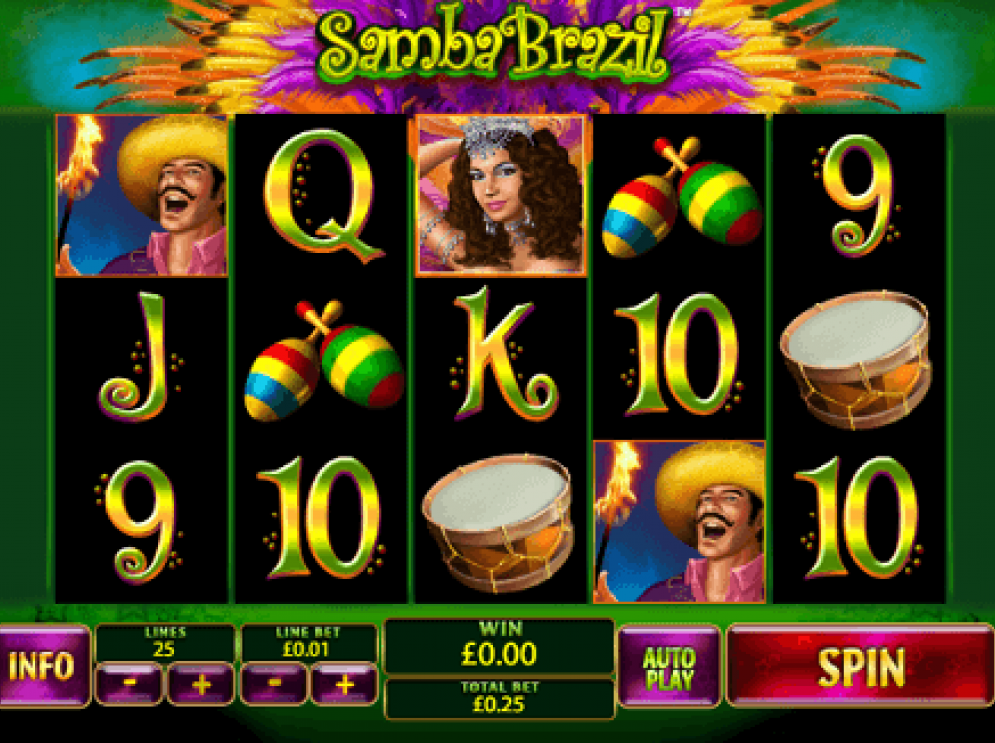Click the K symbol on reel three
This screenshot has height=743, width=995.
click(503, 354)
